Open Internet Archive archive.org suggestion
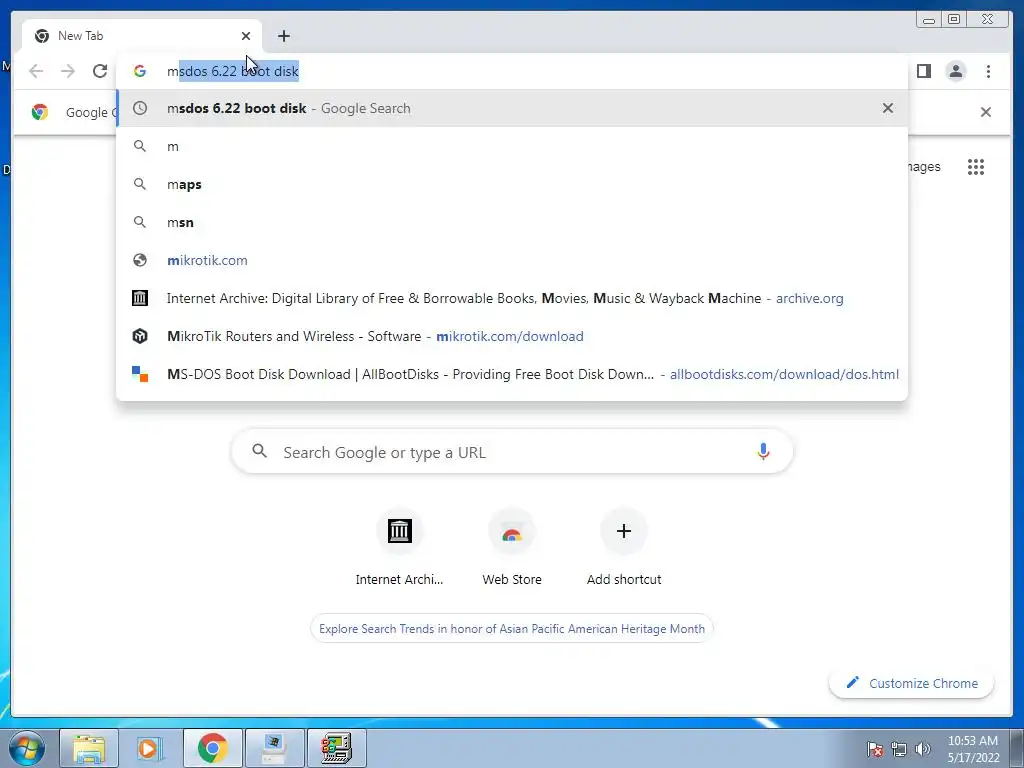This screenshot has width=1024, height=768. point(512,298)
